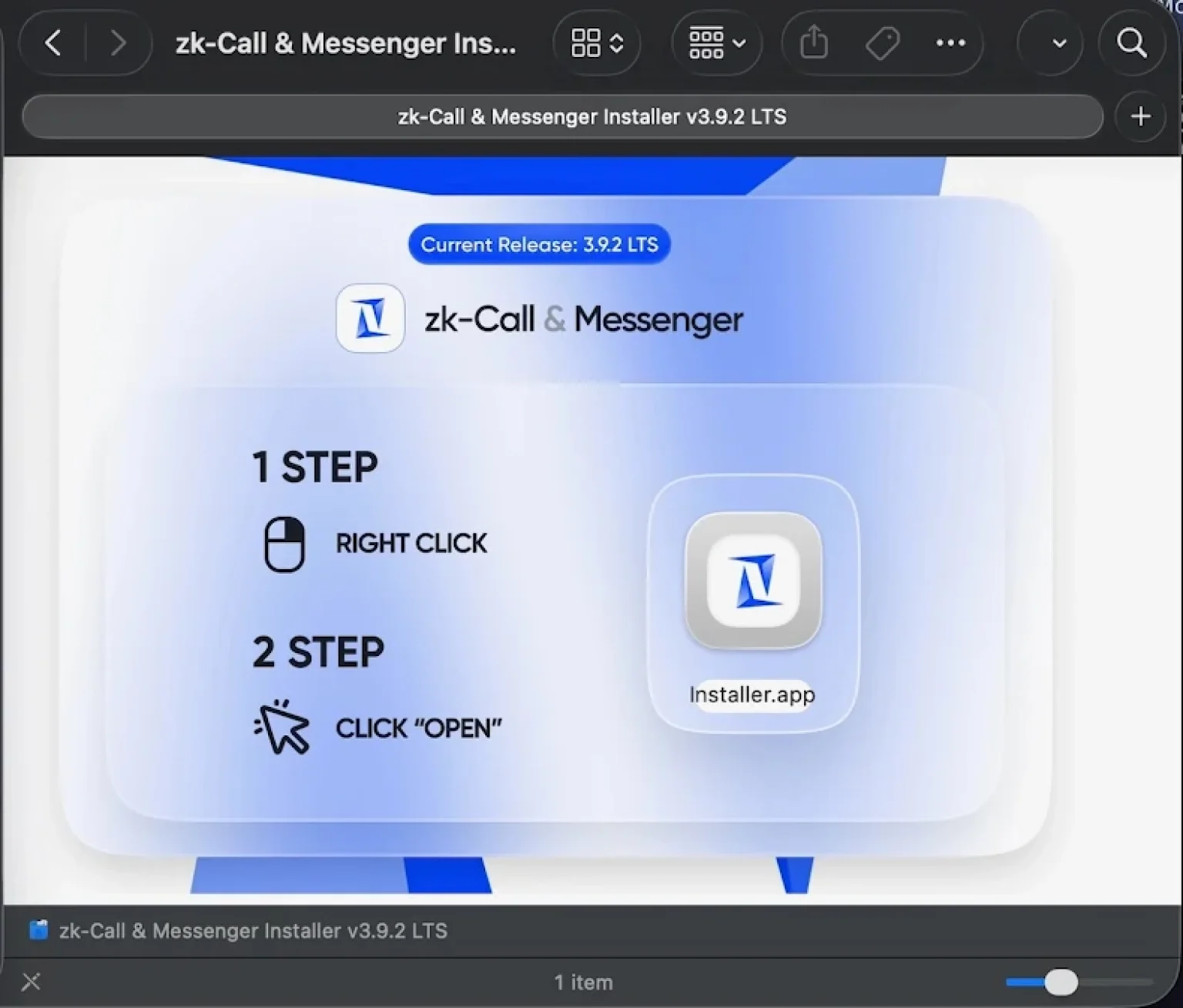Navigate forward with the forward arrow
This screenshot has height=1008, width=1183.
(118, 43)
